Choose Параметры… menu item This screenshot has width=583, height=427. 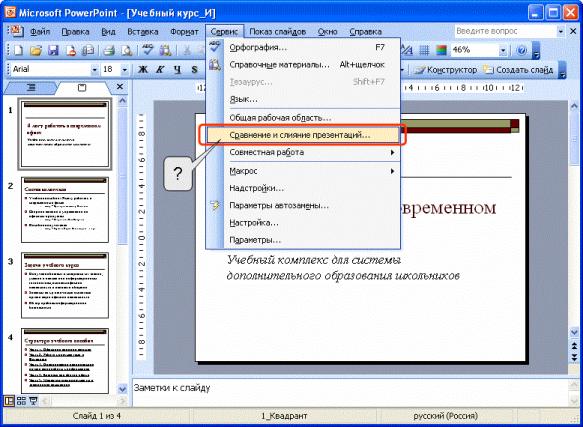[x=303, y=240]
